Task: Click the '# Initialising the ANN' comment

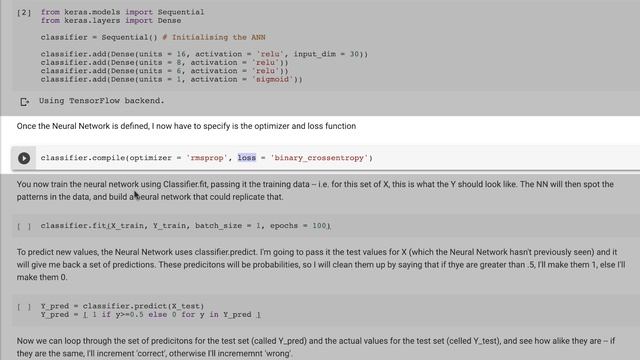Action: tap(214, 38)
